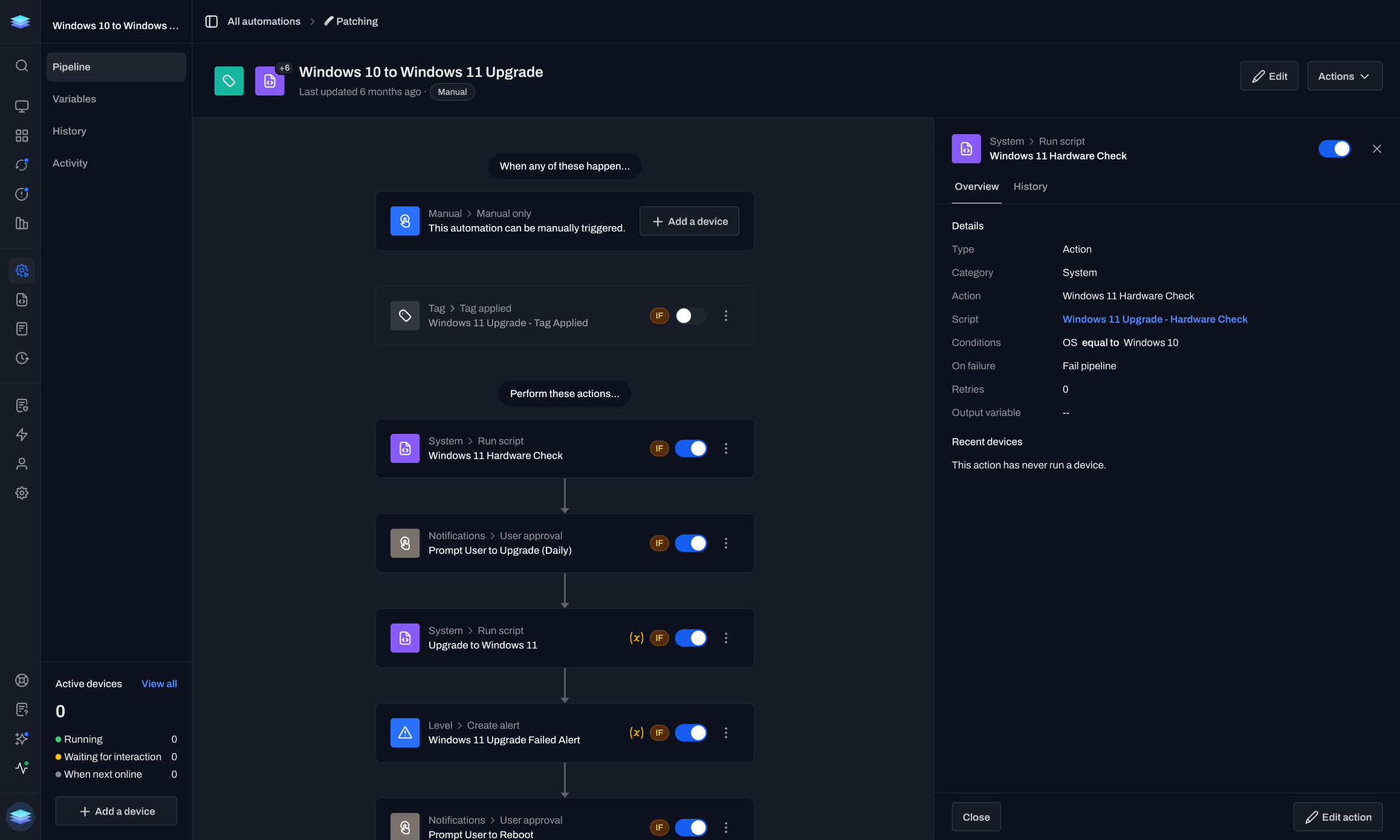Viewport: 1400px width, 840px height.
Task: Toggle Prompt User to Upgrade (Daily) step
Action: coord(691,543)
